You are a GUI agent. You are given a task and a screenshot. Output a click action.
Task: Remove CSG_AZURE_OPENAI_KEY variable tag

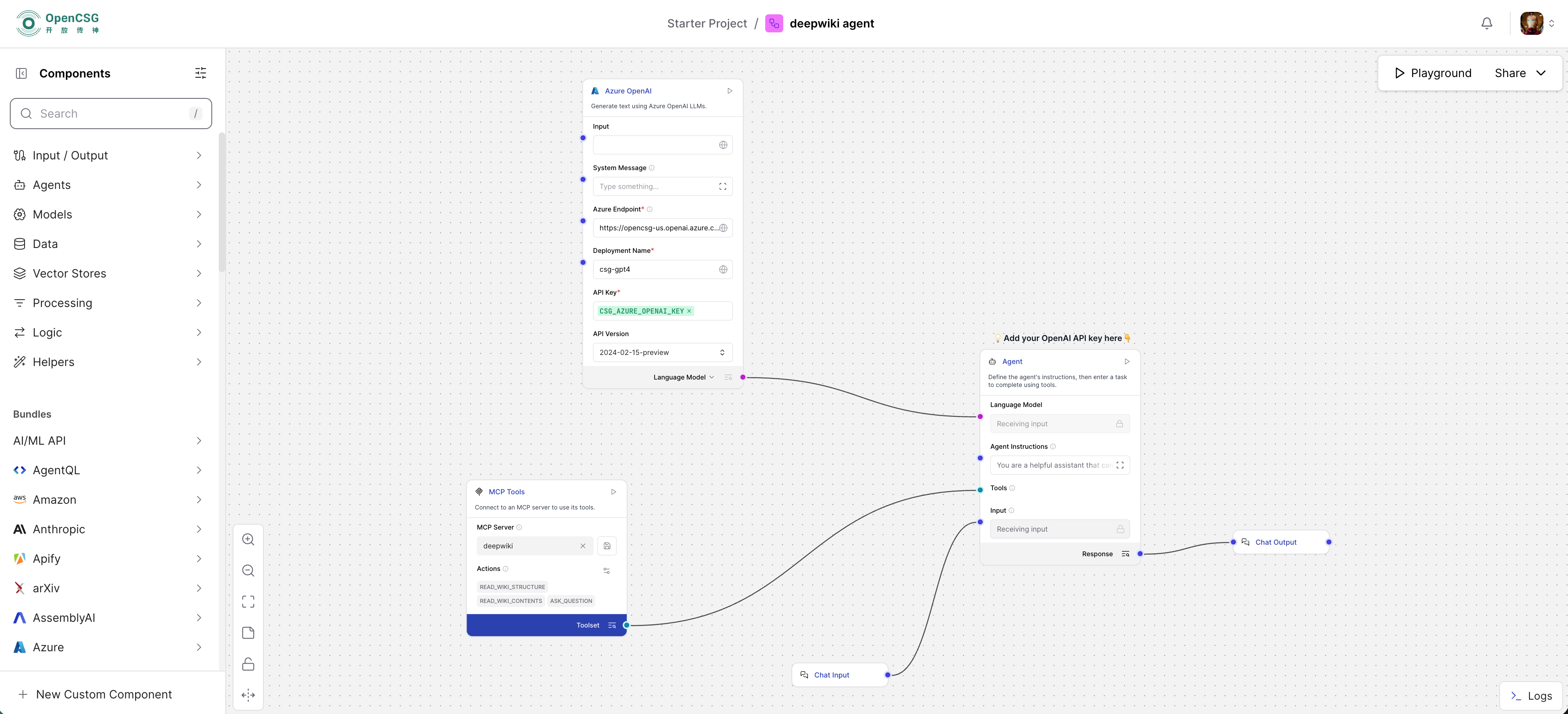pos(689,311)
